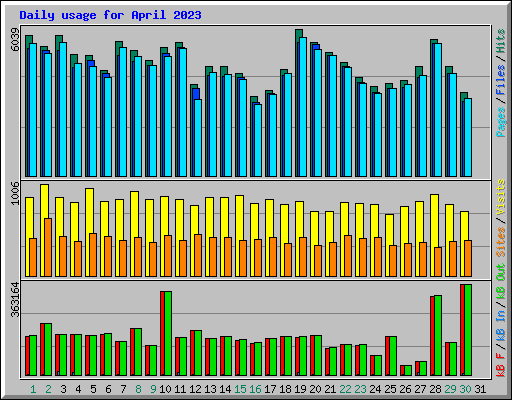Click the small green KB bar for day 26

click(x=408, y=370)
